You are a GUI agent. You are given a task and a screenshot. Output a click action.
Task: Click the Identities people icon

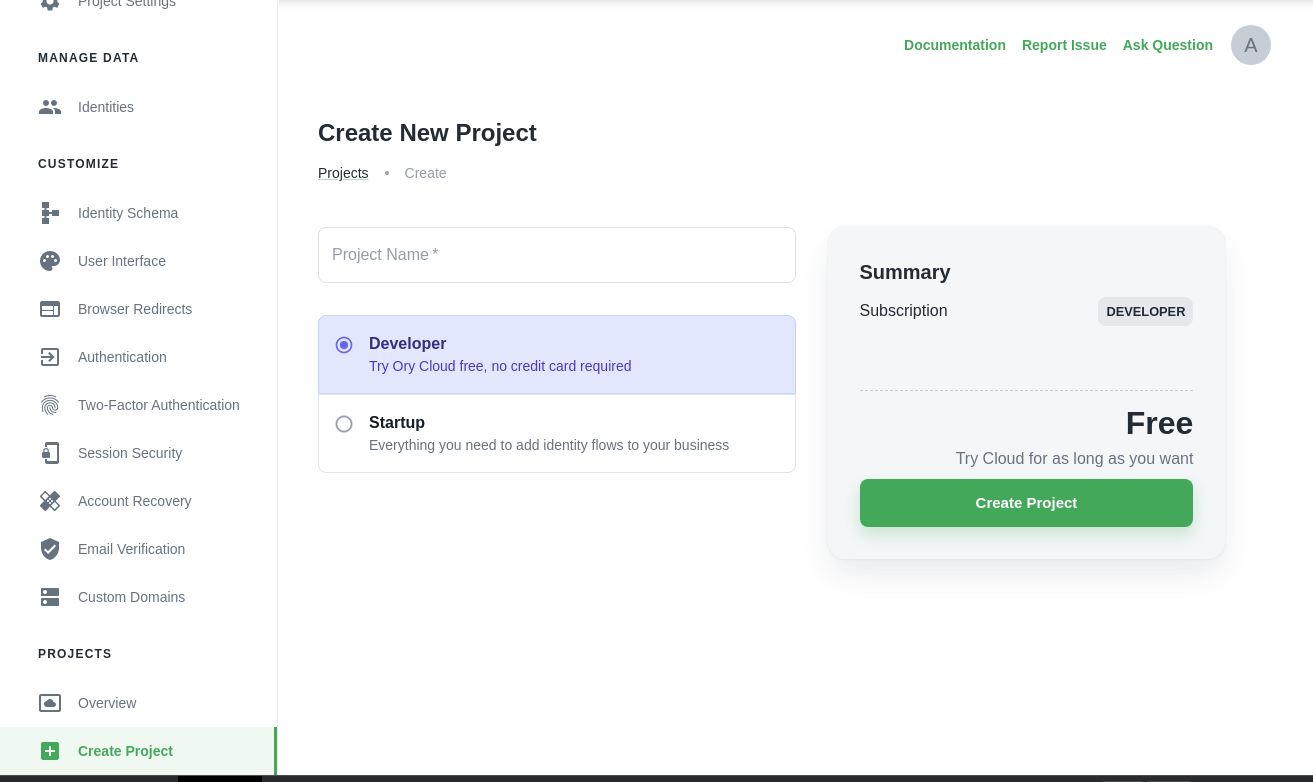tap(50, 107)
